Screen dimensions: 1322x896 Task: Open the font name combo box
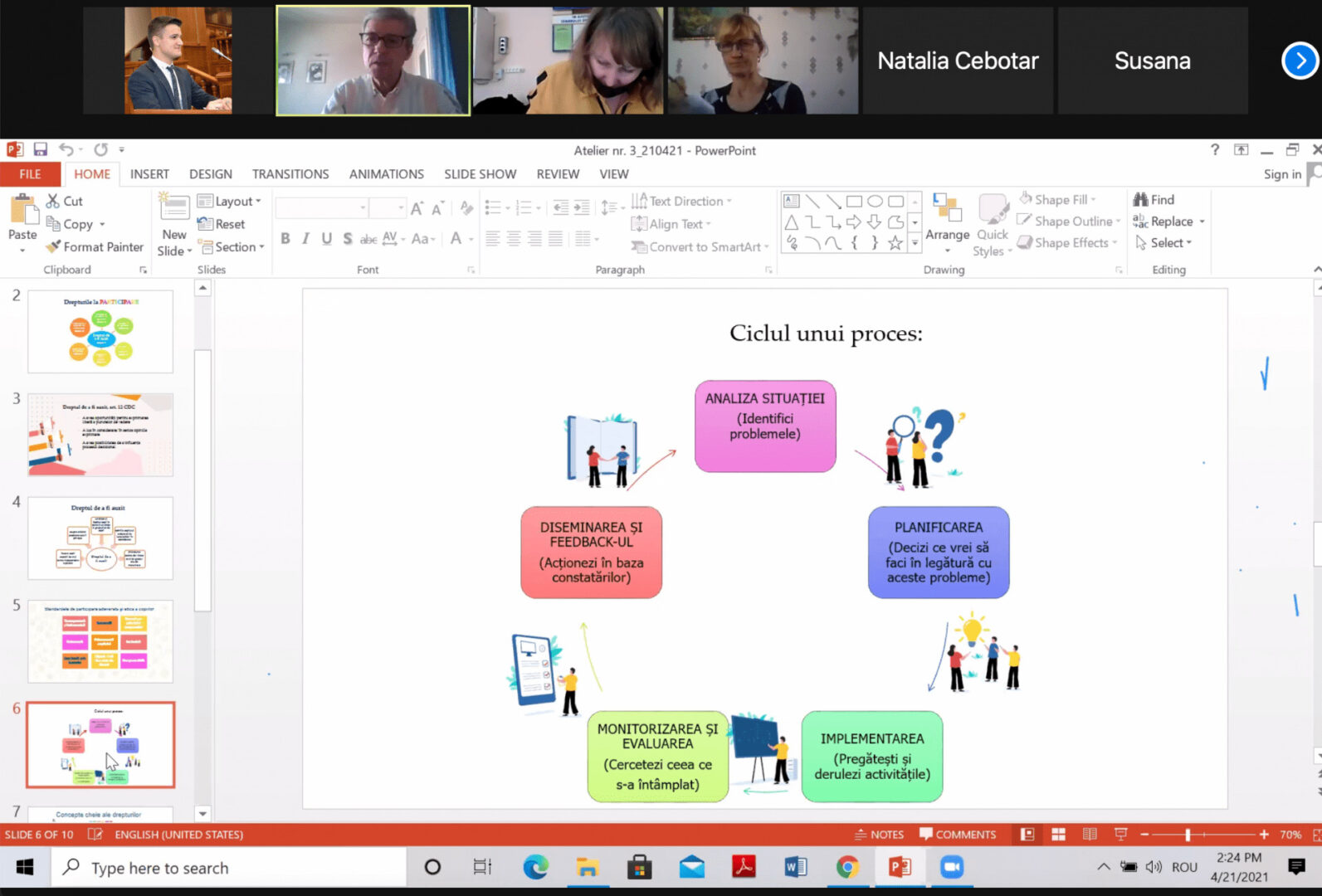(x=322, y=208)
